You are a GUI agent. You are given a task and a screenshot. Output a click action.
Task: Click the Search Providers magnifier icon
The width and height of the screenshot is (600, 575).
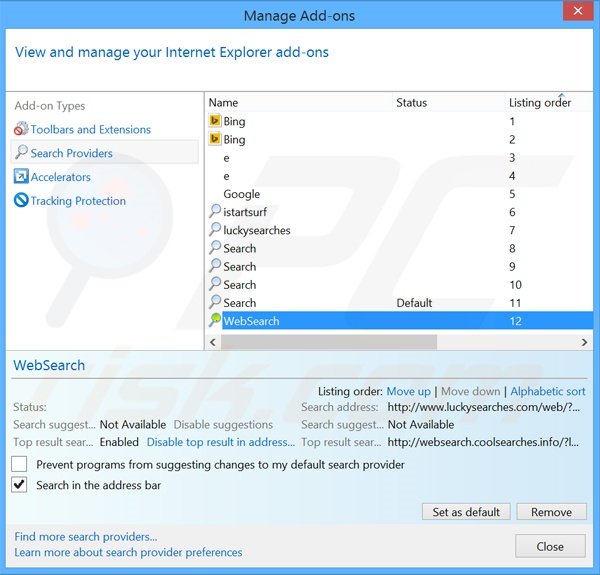[x=21, y=152]
